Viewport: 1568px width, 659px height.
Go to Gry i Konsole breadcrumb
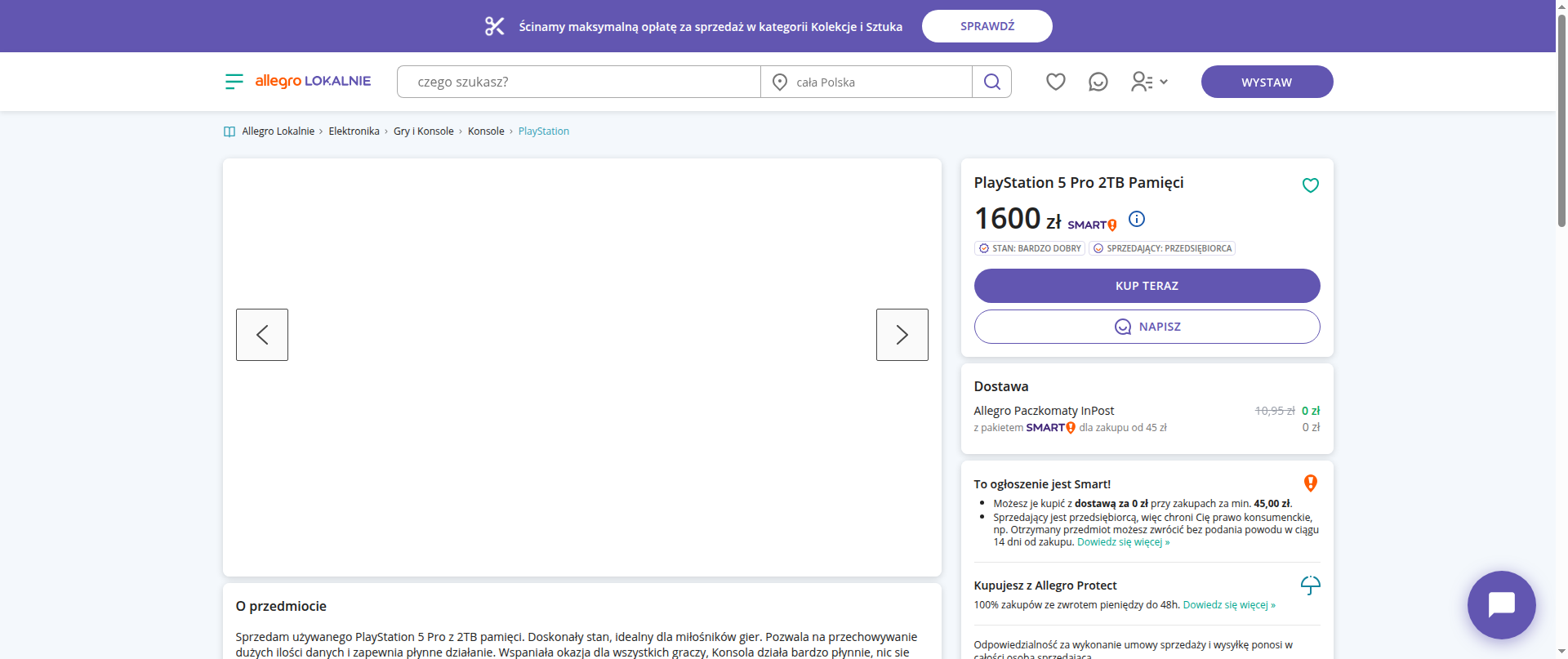(424, 131)
